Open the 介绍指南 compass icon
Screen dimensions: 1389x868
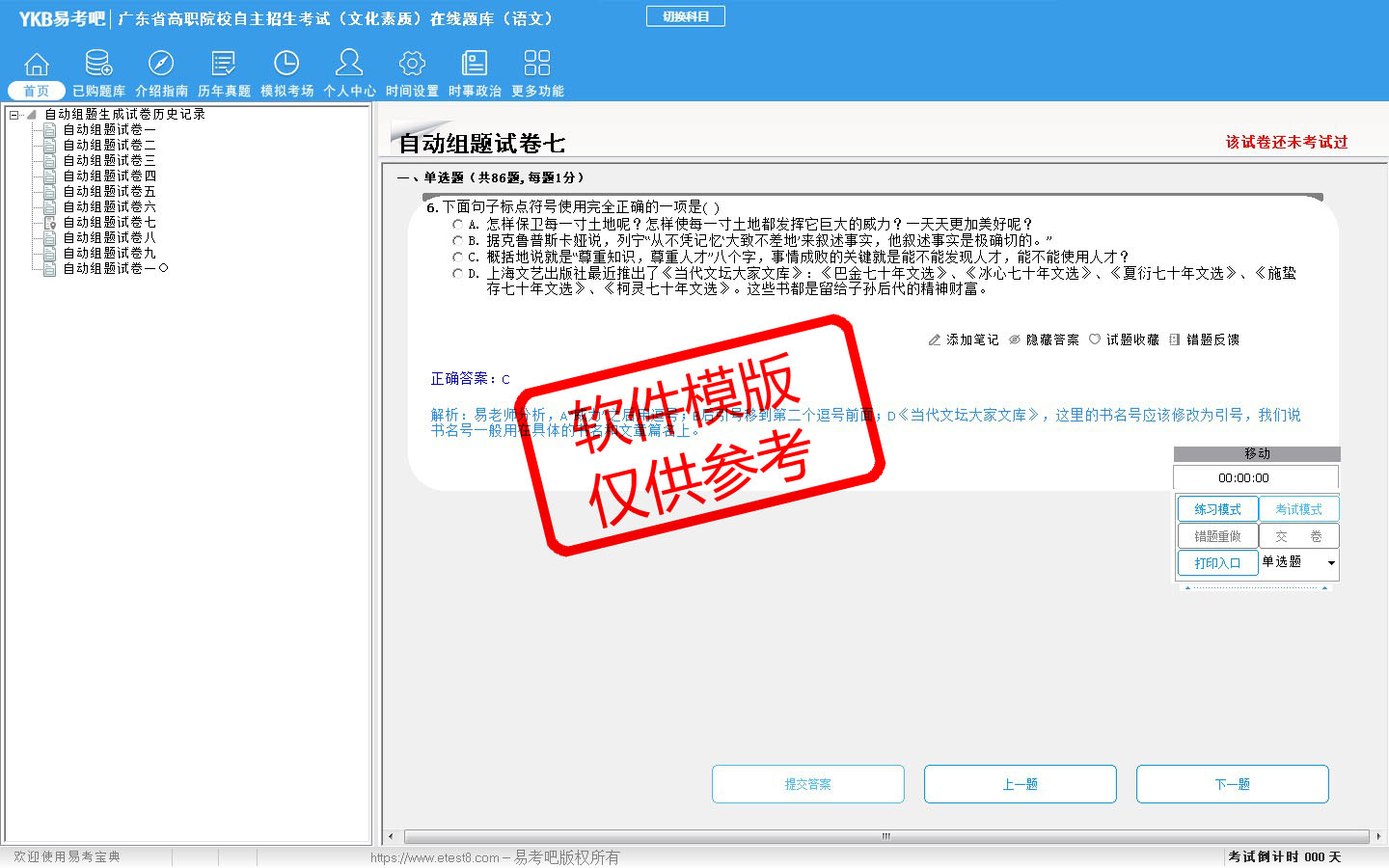[x=161, y=65]
